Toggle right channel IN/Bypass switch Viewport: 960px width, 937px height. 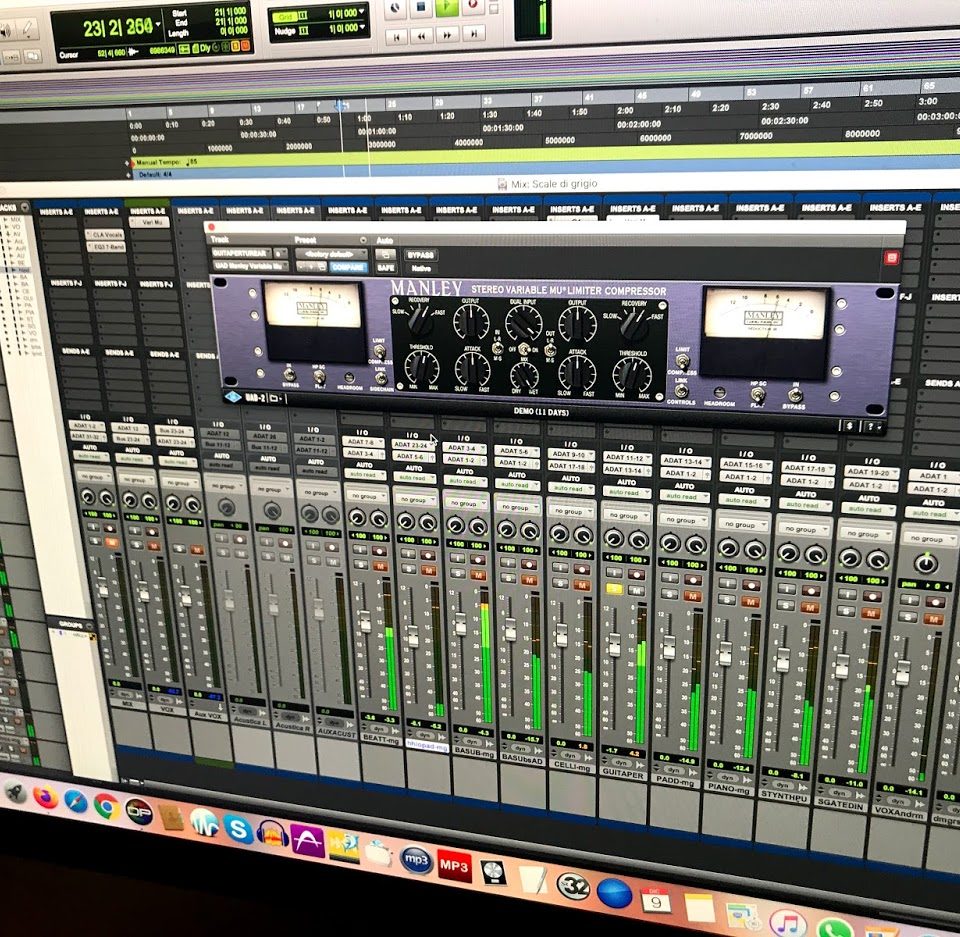[795, 395]
